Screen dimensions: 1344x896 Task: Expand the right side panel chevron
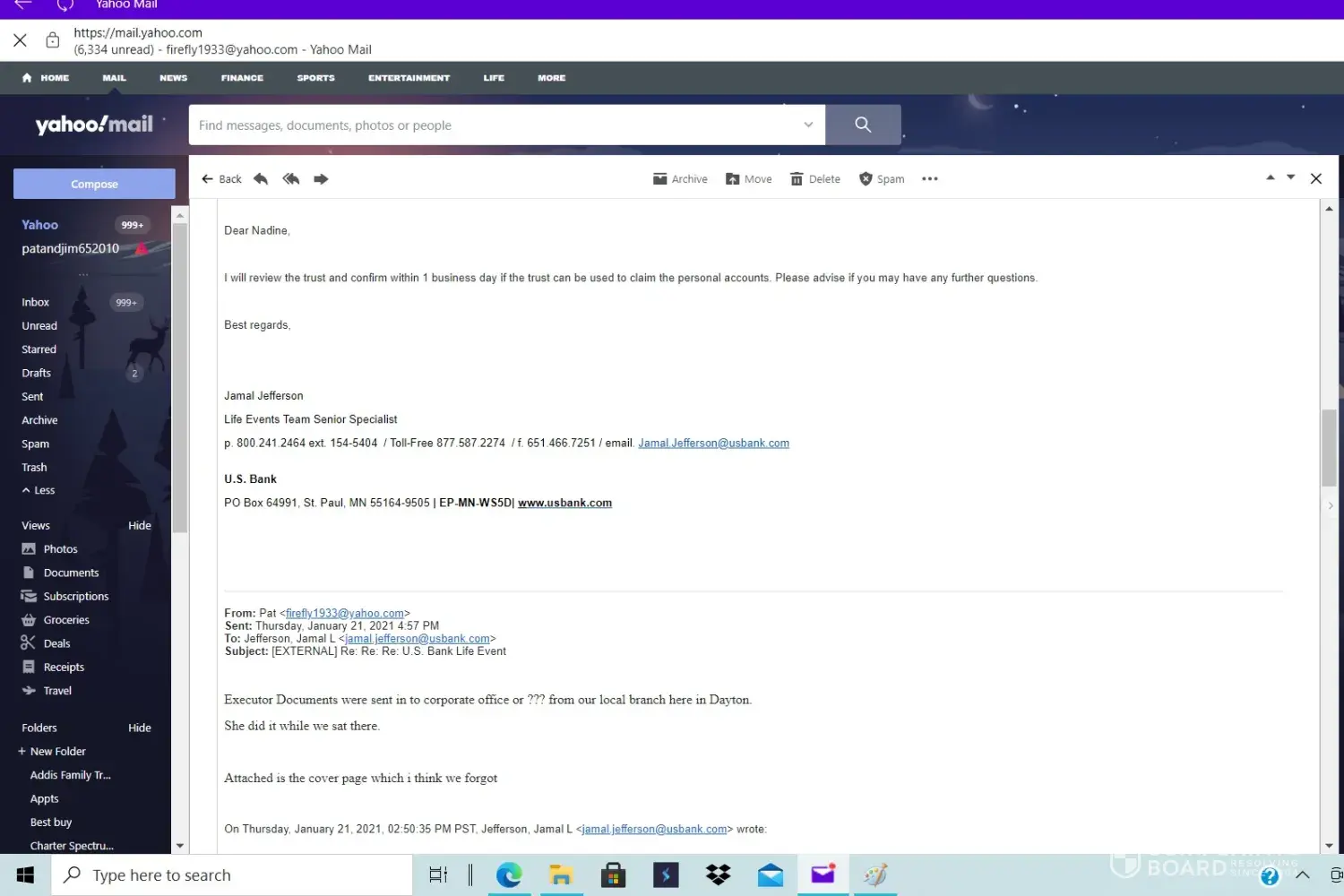(x=1331, y=506)
